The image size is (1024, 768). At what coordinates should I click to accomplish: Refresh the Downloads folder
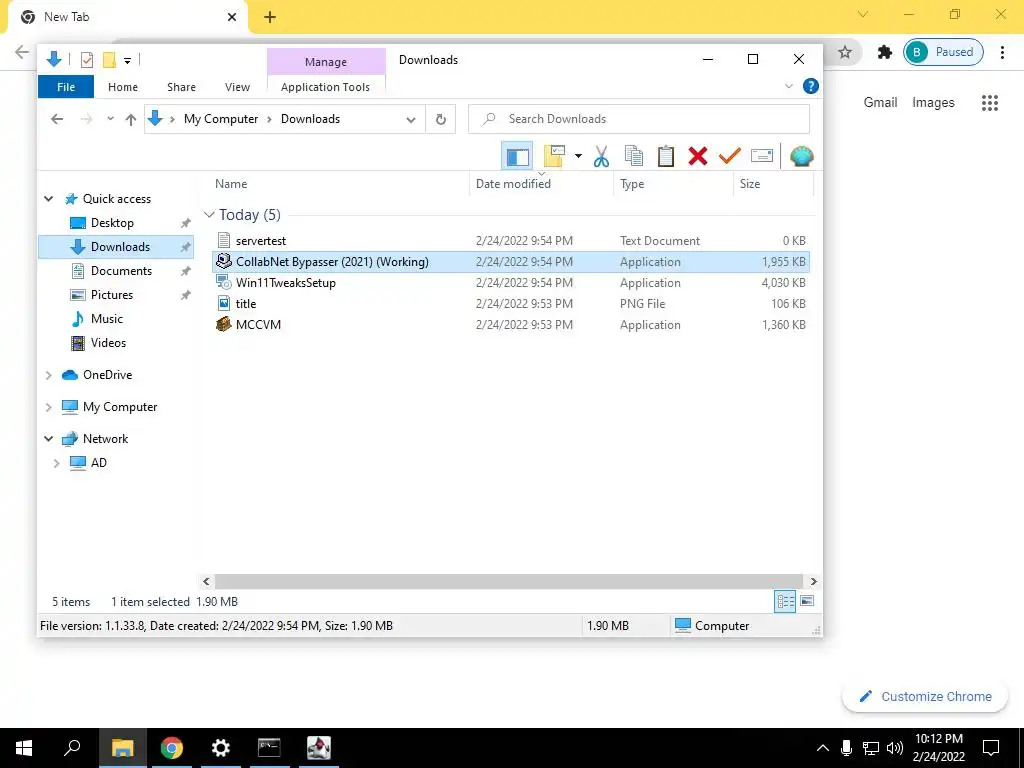click(441, 120)
